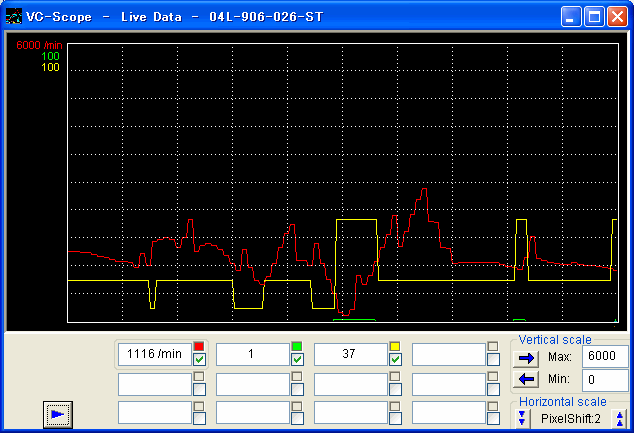
Task: Click the play button at bottom left
Action: click(58, 413)
